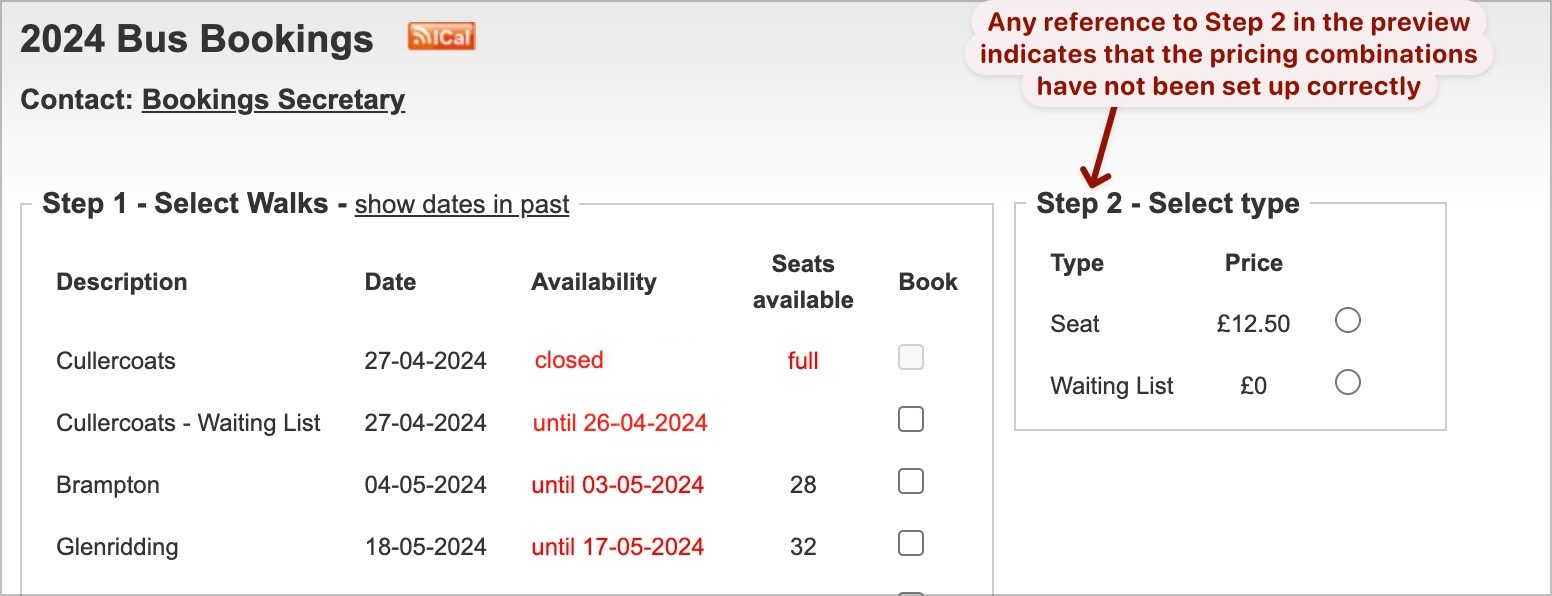Click the £12.50 Seat price
The width and height of the screenshot is (1552, 596).
pyautogui.click(x=1253, y=324)
